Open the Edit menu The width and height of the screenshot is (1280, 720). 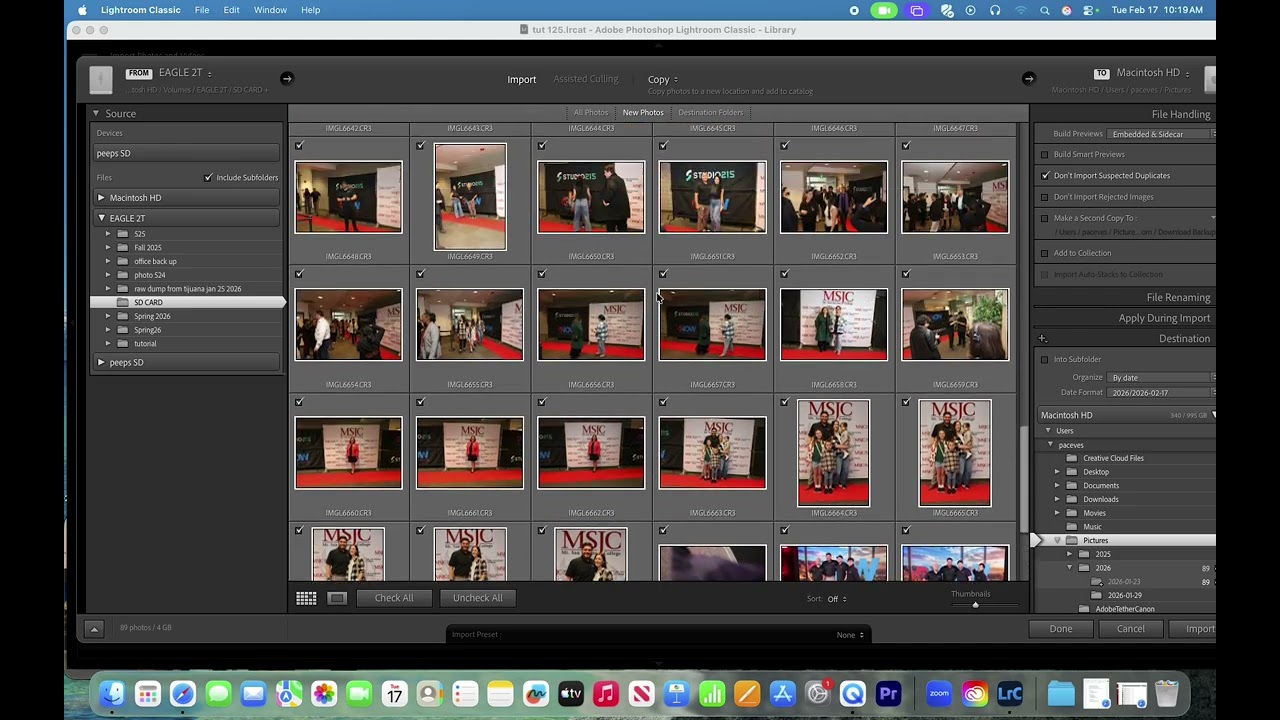pyautogui.click(x=231, y=10)
